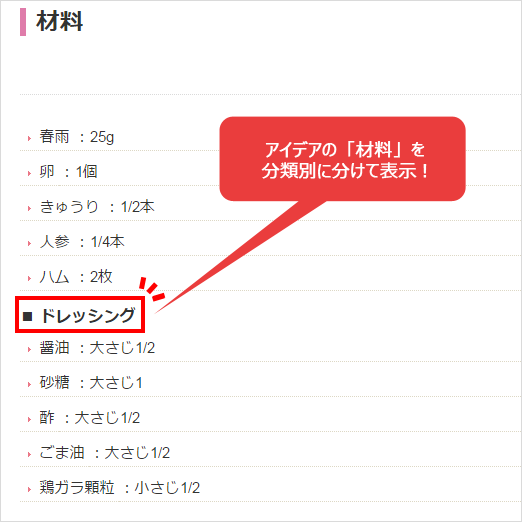Select the ごま油 : 大さじ1/2 ingredient

coord(105,453)
